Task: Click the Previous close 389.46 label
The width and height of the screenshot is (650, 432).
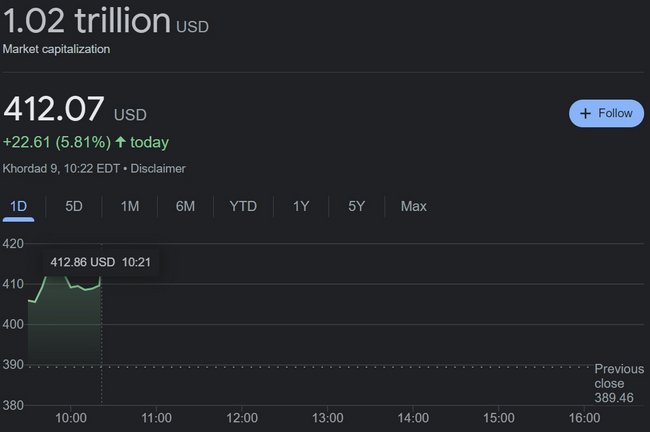Action: 619,383
